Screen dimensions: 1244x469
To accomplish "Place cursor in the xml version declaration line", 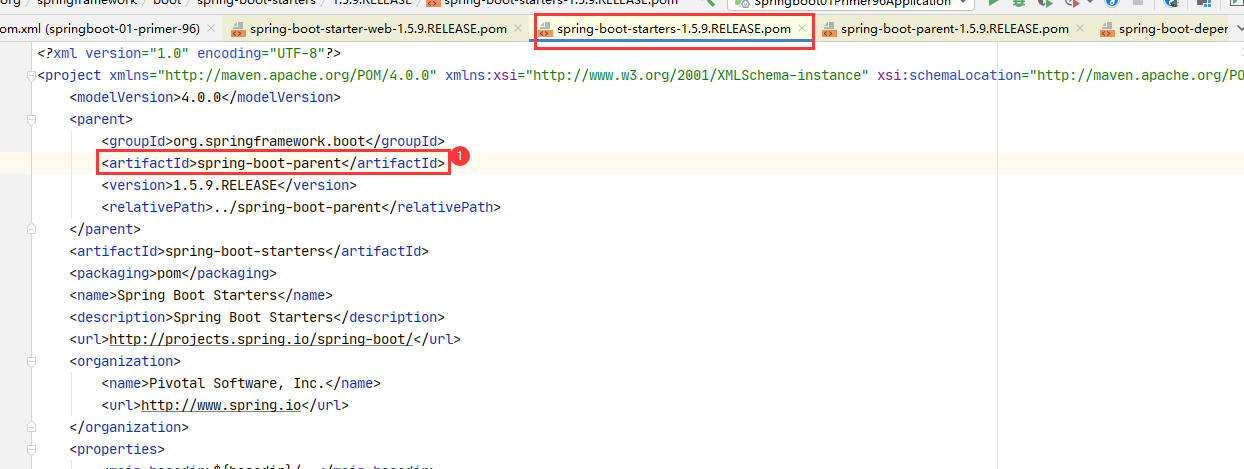I will (x=189, y=53).
